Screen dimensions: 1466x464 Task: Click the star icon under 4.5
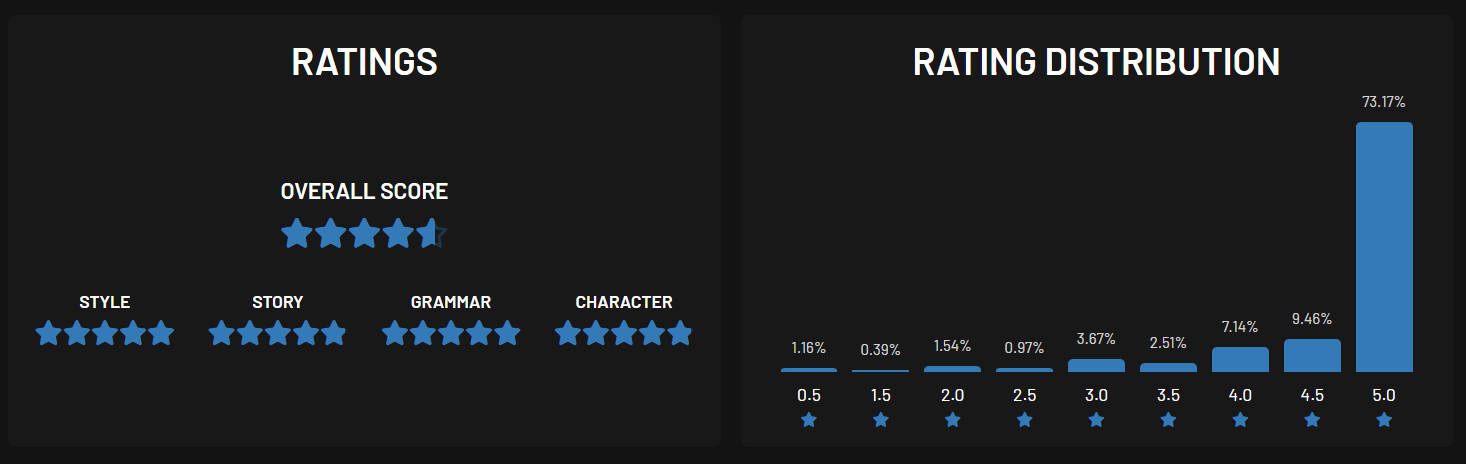click(1312, 421)
